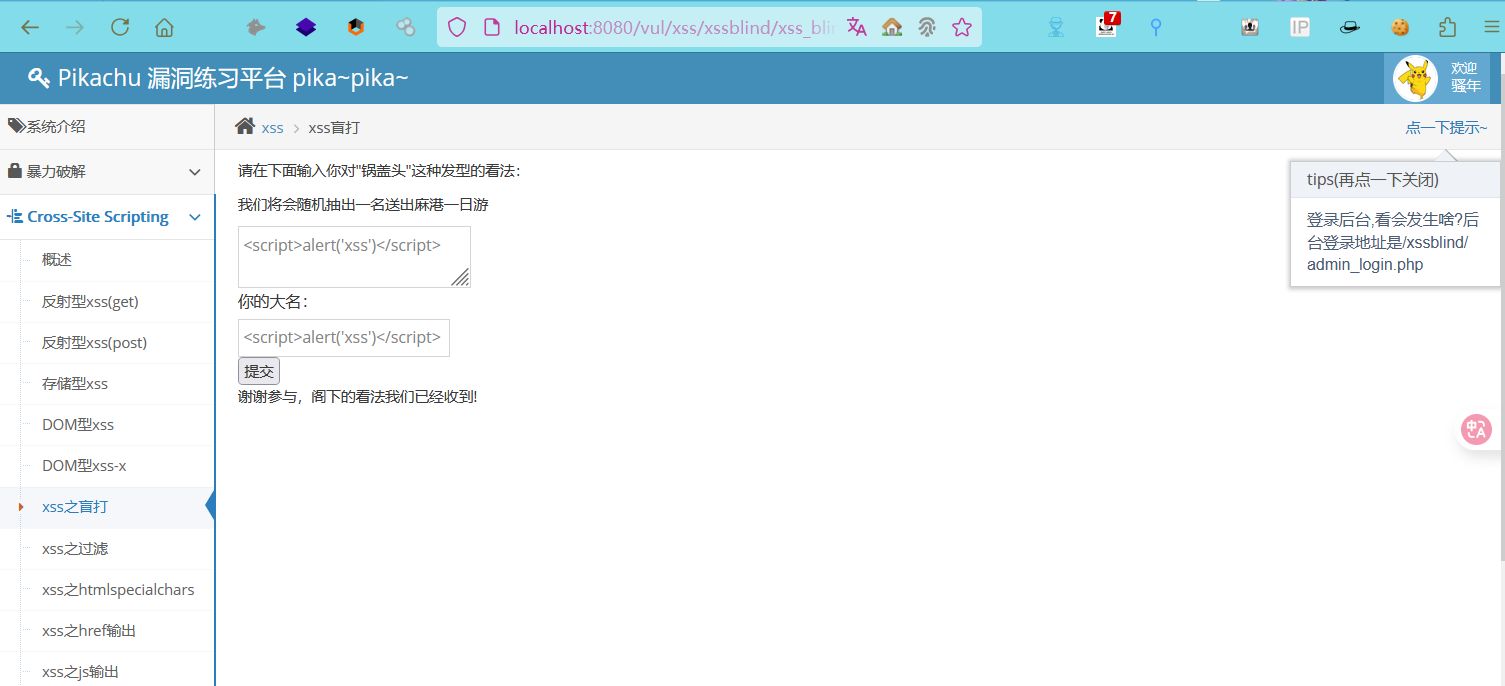Image resolution: width=1505 pixels, height=686 pixels.
Task: Click the translate page icon in address bar
Action: point(857,27)
